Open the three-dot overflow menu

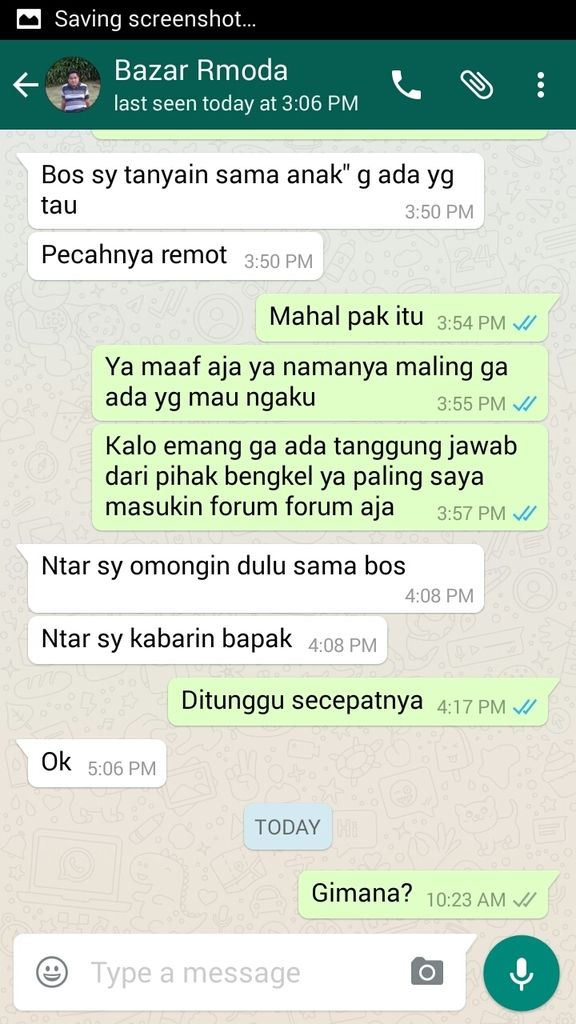click(540, 85)
